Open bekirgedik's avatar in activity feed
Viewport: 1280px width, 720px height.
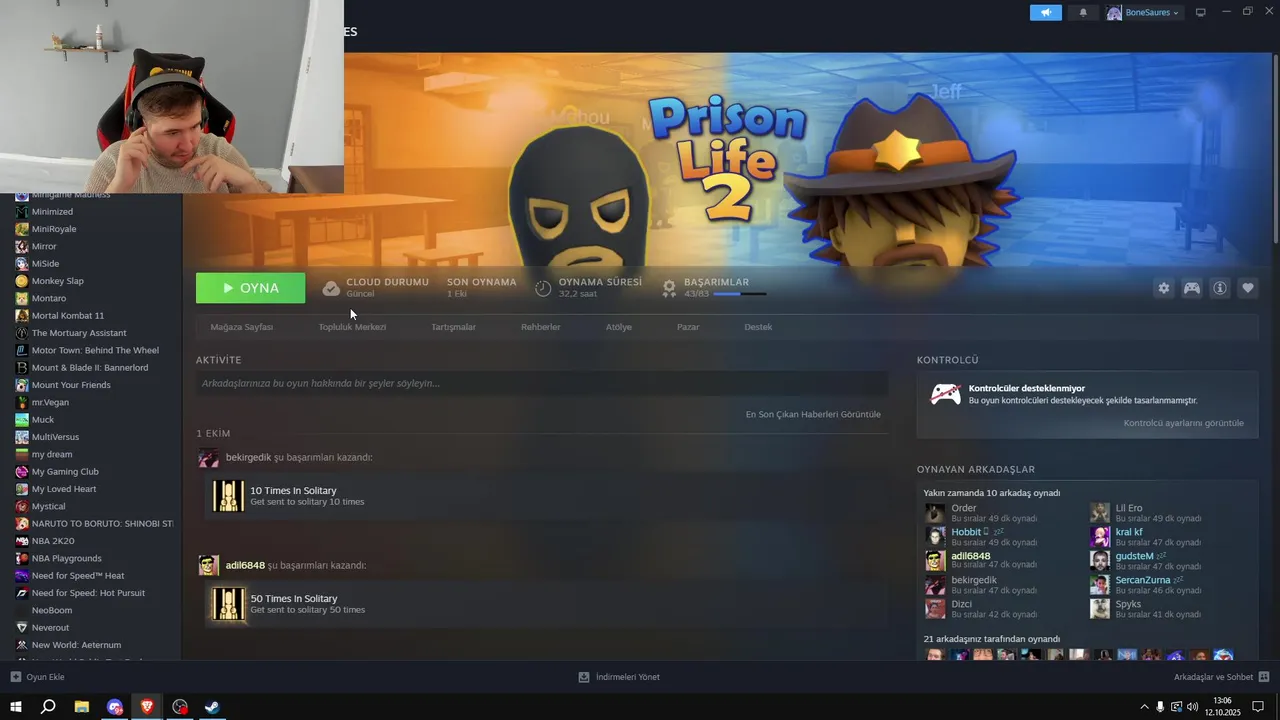click(208, 458)
